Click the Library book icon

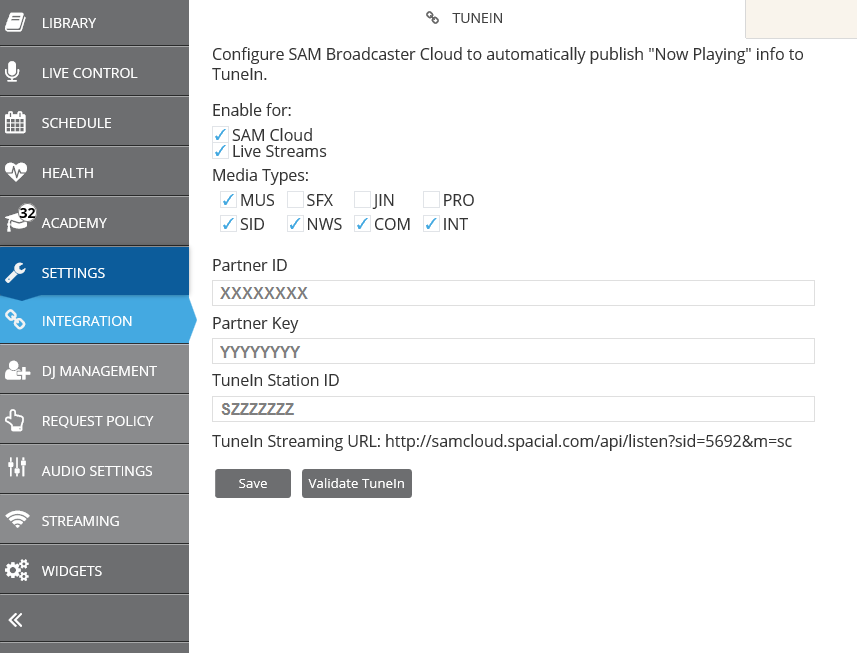pyautogui.click(x=15, y=22)
